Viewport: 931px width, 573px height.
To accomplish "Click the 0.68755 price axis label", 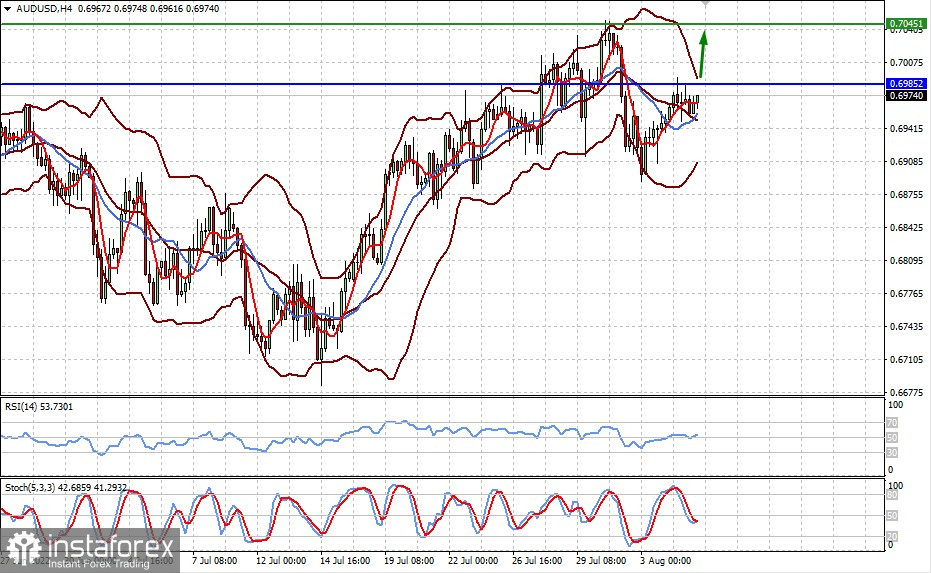I will pos(906,194).
